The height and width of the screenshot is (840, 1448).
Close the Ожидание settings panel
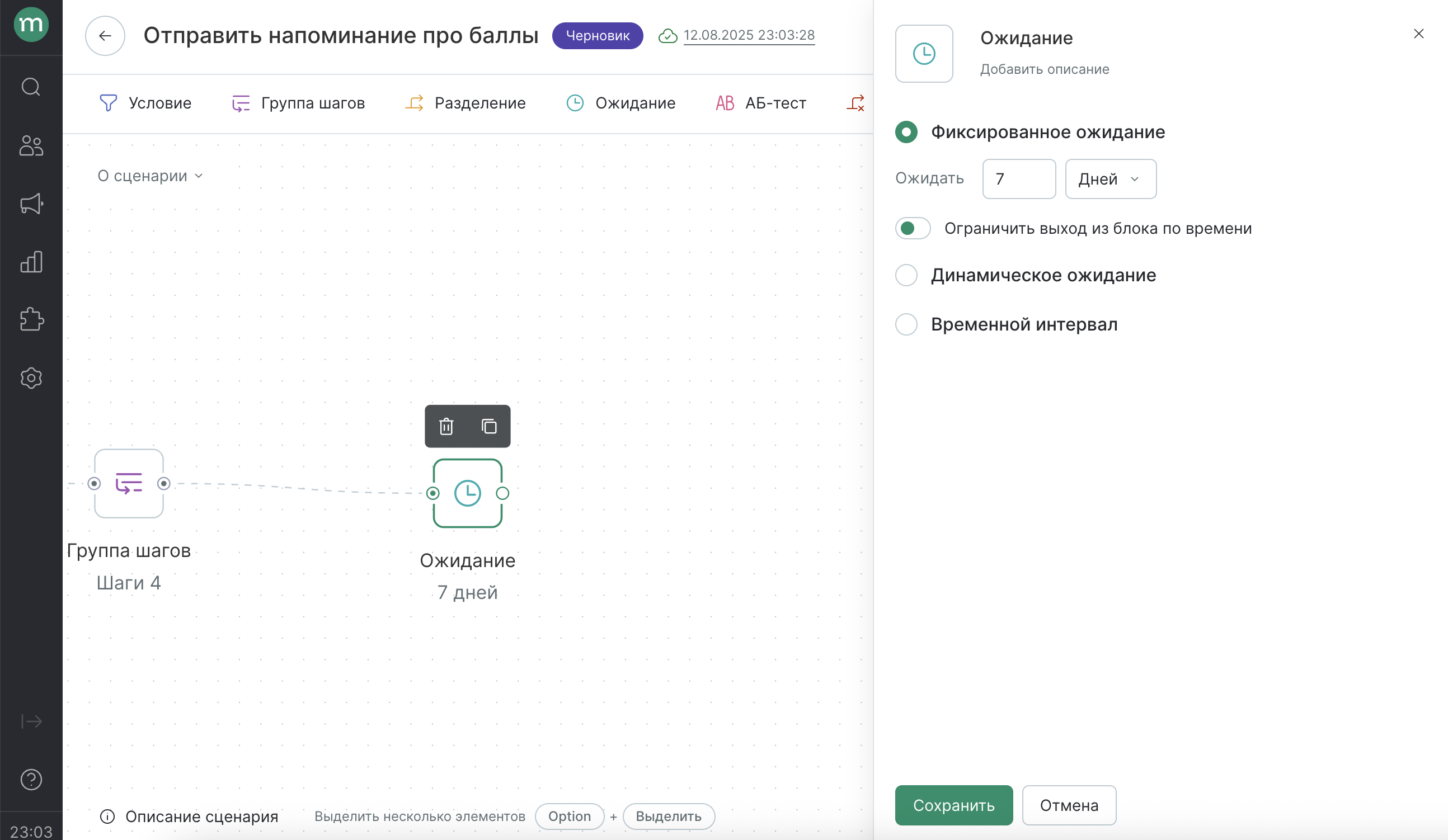(x=1419, y=34)
